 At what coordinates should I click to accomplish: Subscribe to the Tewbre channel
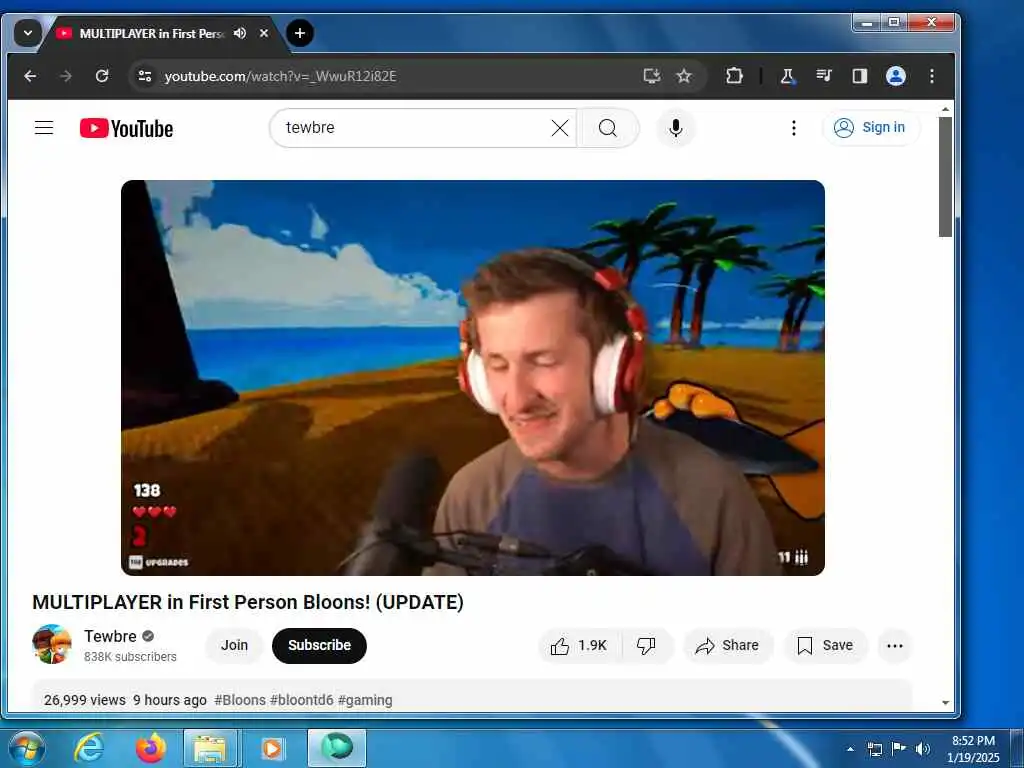pyautogui.click(x=319, y=645)
